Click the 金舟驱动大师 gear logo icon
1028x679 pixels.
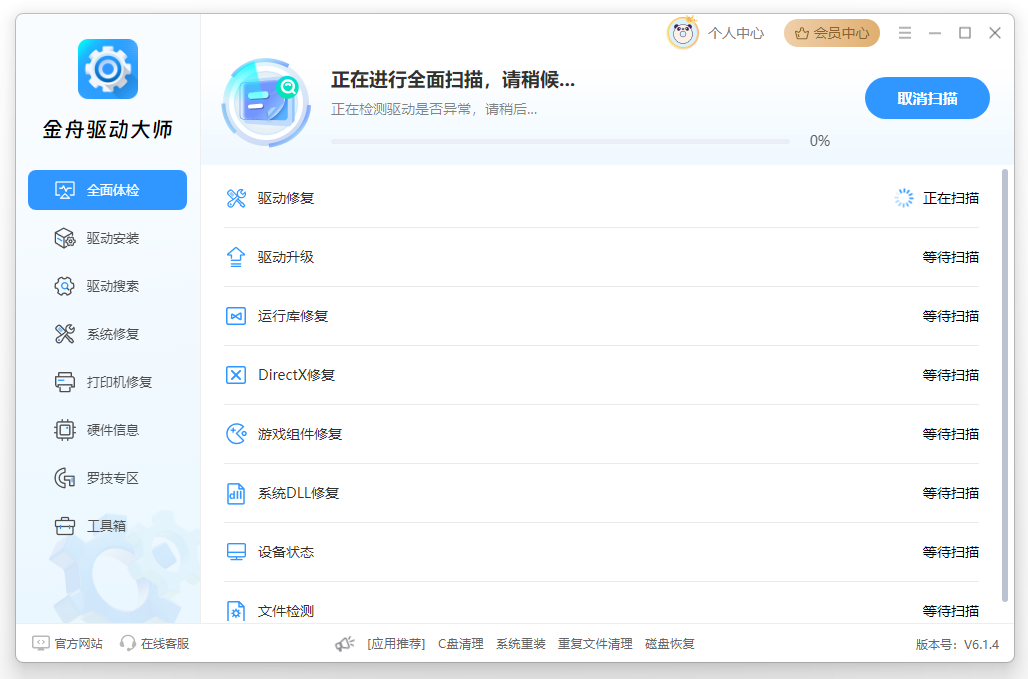pos(108,69)
